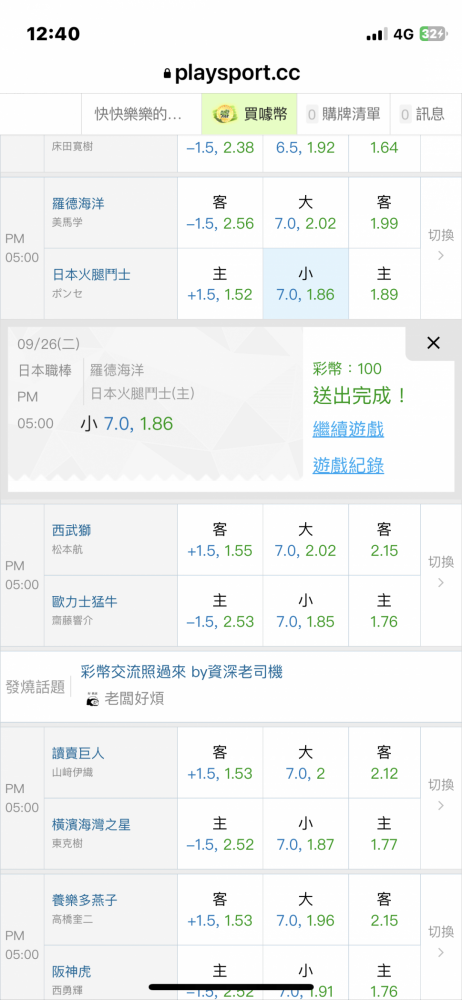Expand 切換 for 西武獅 game
The image size is (462, 1000).
(x=441, y=571)
